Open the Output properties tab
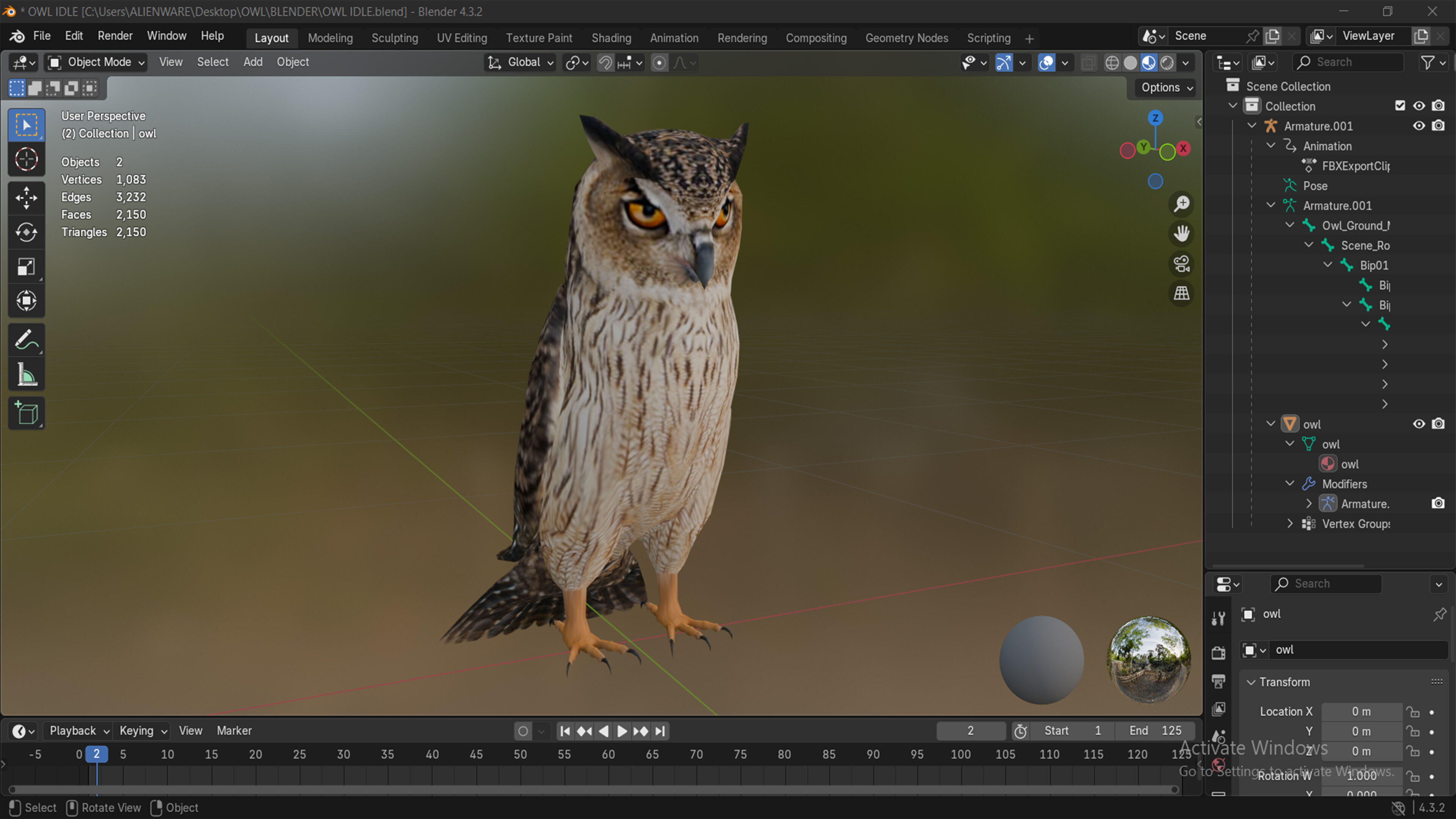 pyautogui.click(x=1219, y=681)
